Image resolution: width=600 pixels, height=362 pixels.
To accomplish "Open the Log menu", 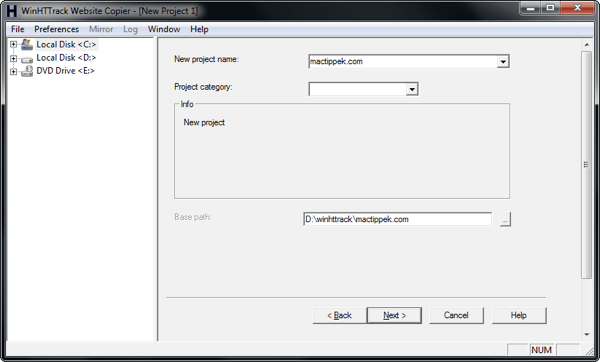I will pyautogui.click(x=130, y=29).
